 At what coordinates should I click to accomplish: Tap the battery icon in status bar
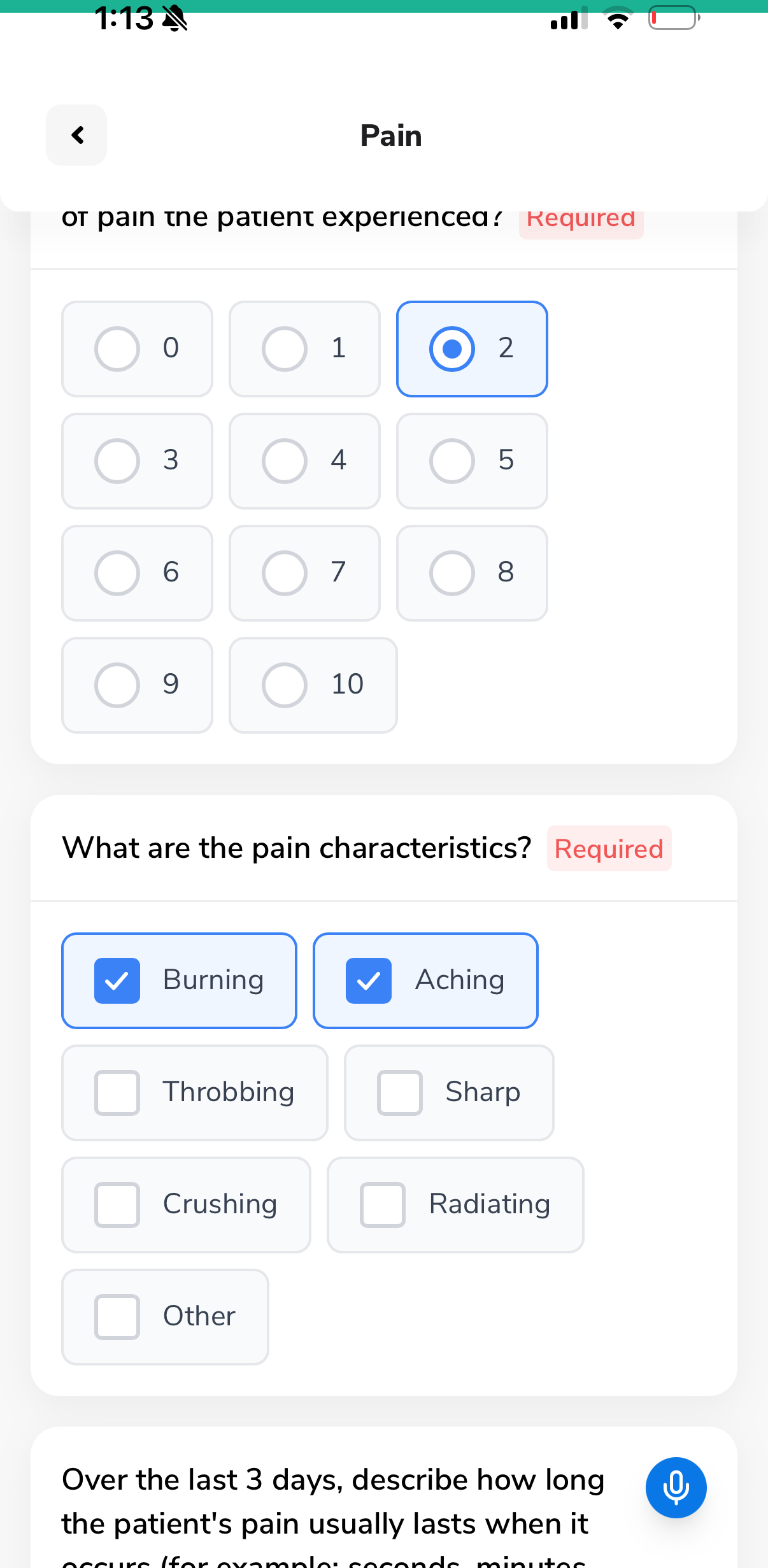point(674,18)
